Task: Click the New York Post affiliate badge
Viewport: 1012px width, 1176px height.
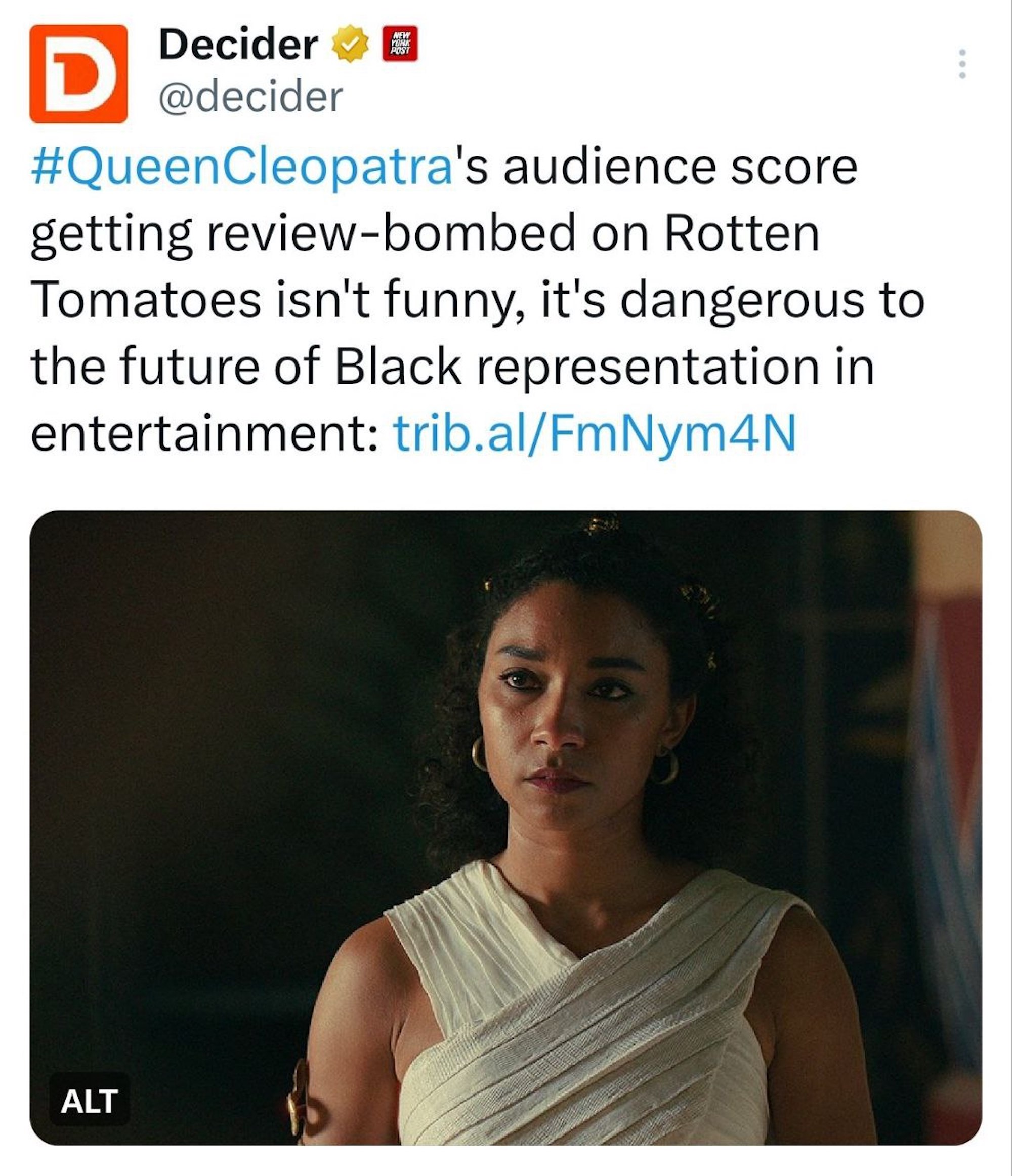Action: coord(400,44)
